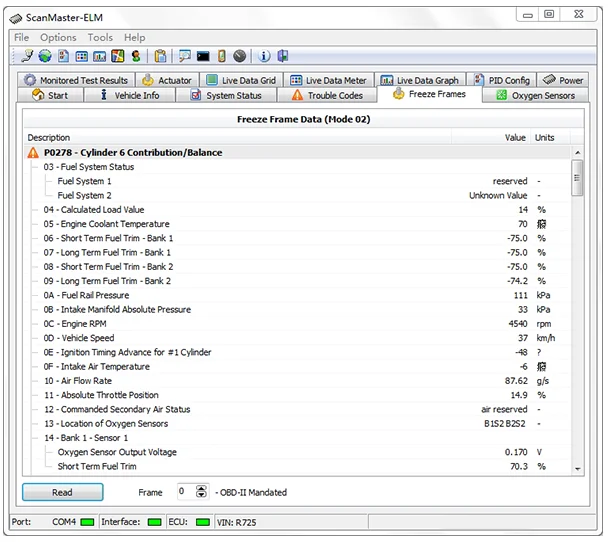Viewport: 611px width, 542px height.
Task: Click the connect cable toolbar icon
Action: (x=27, y=56)
